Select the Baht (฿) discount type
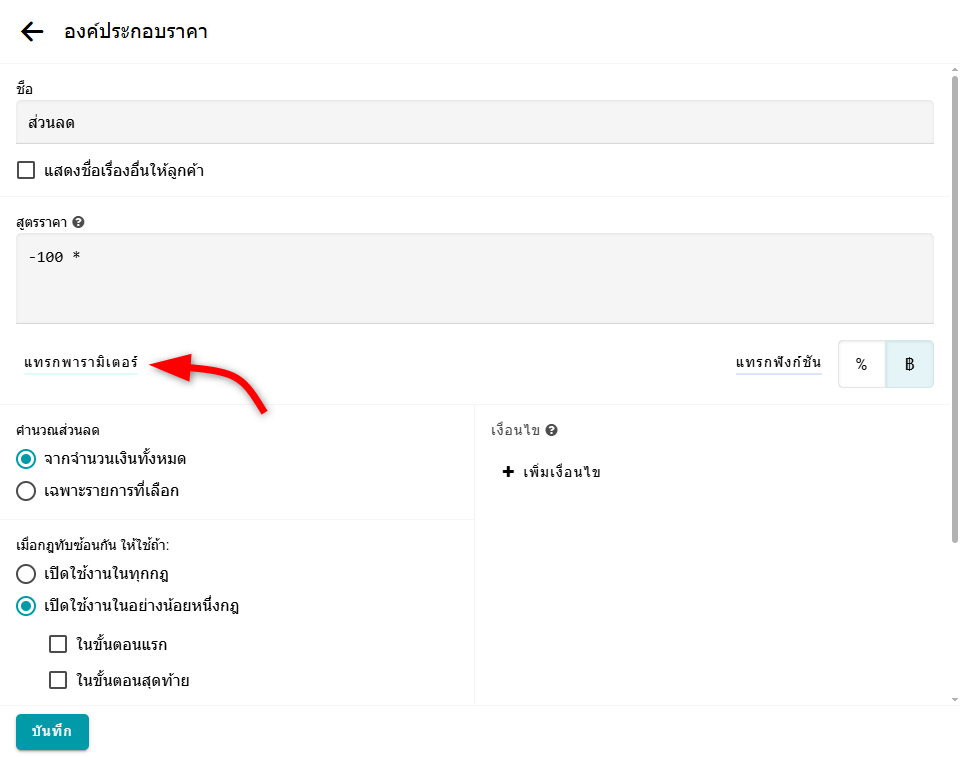Screen dimensions: 960x758 click(x=909, y=364)
